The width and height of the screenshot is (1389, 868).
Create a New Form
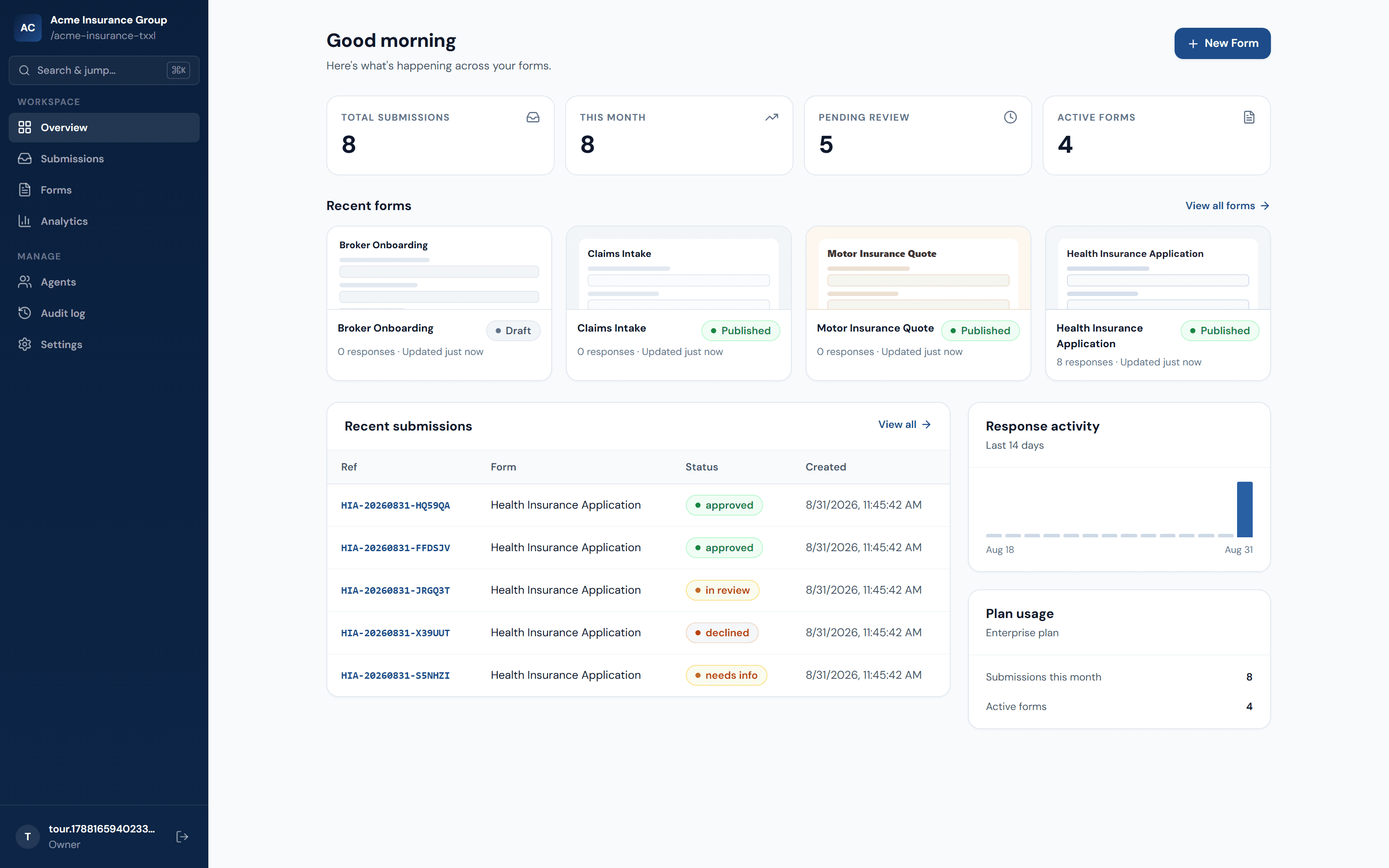coord(1222,44)
